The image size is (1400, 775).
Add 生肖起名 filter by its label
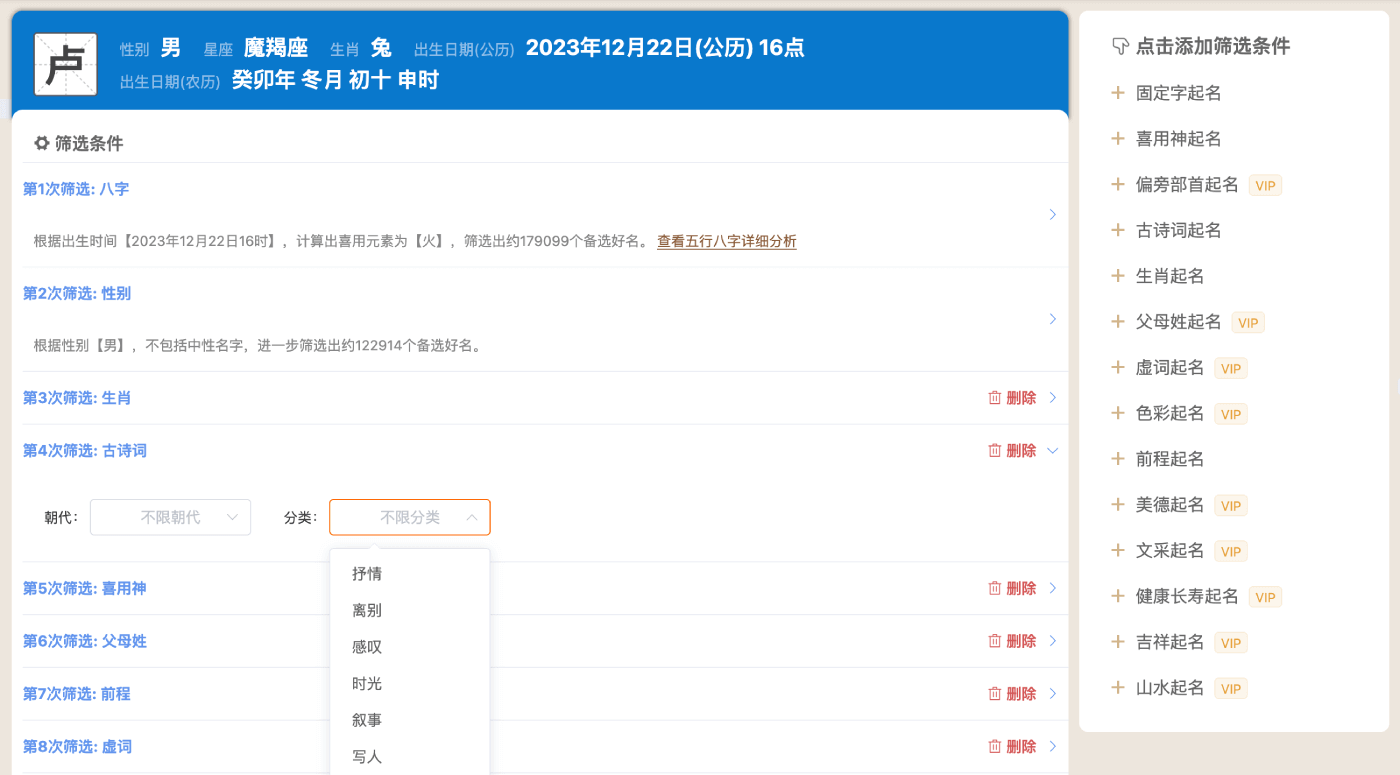tap(1170, 276)
